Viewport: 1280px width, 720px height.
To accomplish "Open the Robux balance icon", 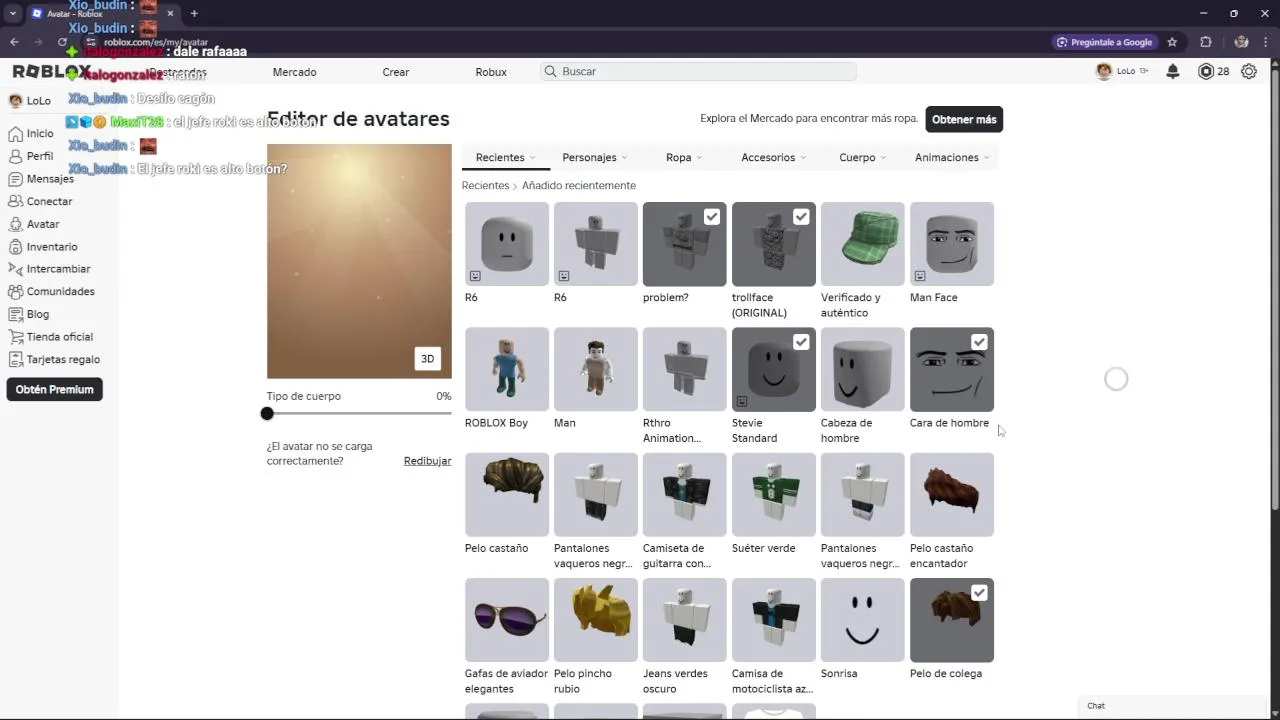I will [x=1206, y=72].
